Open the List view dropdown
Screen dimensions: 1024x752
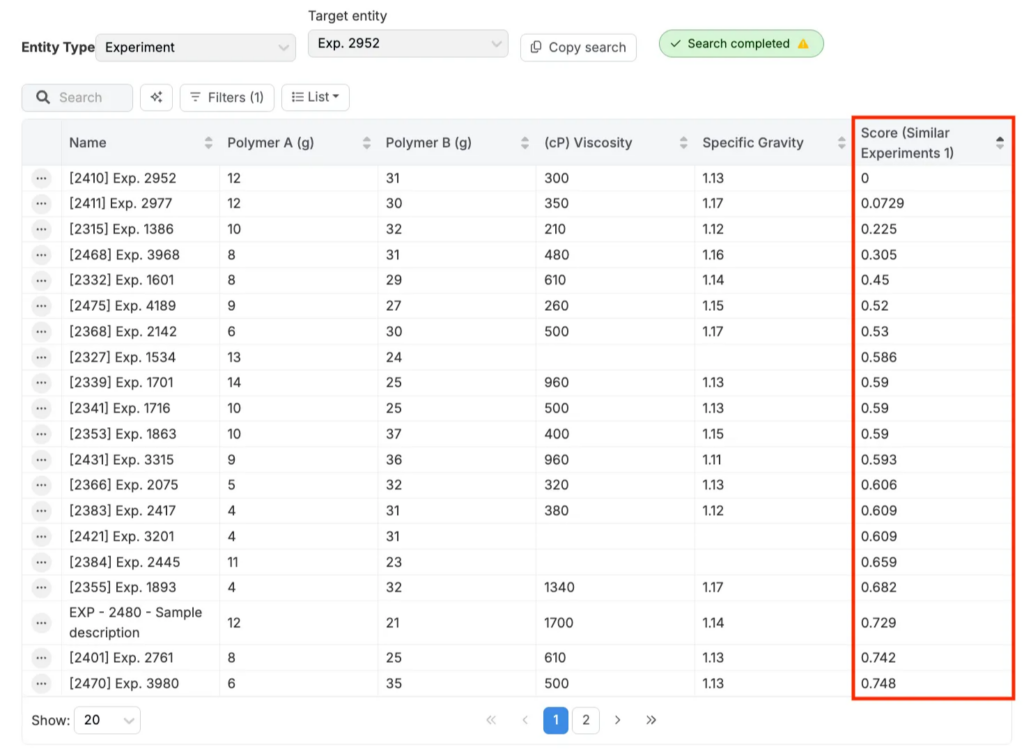(315, 97)
